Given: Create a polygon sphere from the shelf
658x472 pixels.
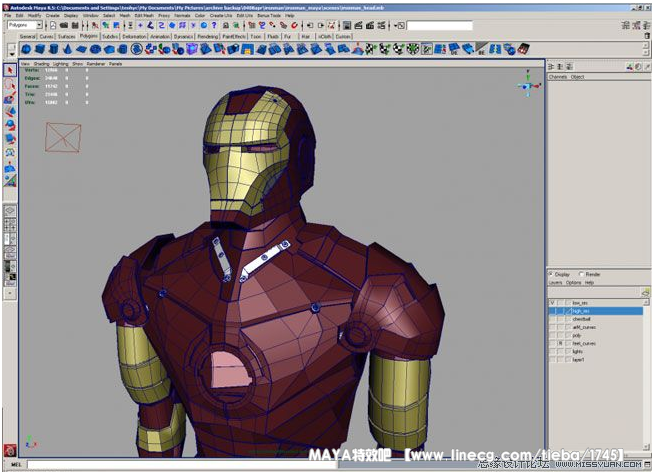Looking at the screenshot, I should 26,50.
